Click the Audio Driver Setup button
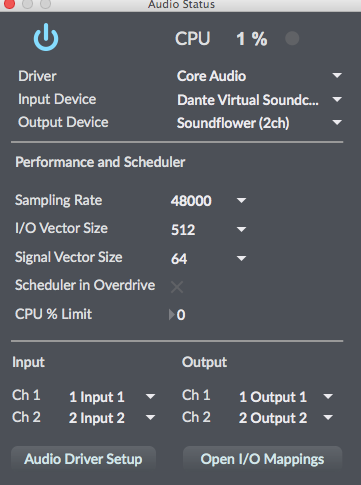The image size is (361, 485). coord(83,459)
